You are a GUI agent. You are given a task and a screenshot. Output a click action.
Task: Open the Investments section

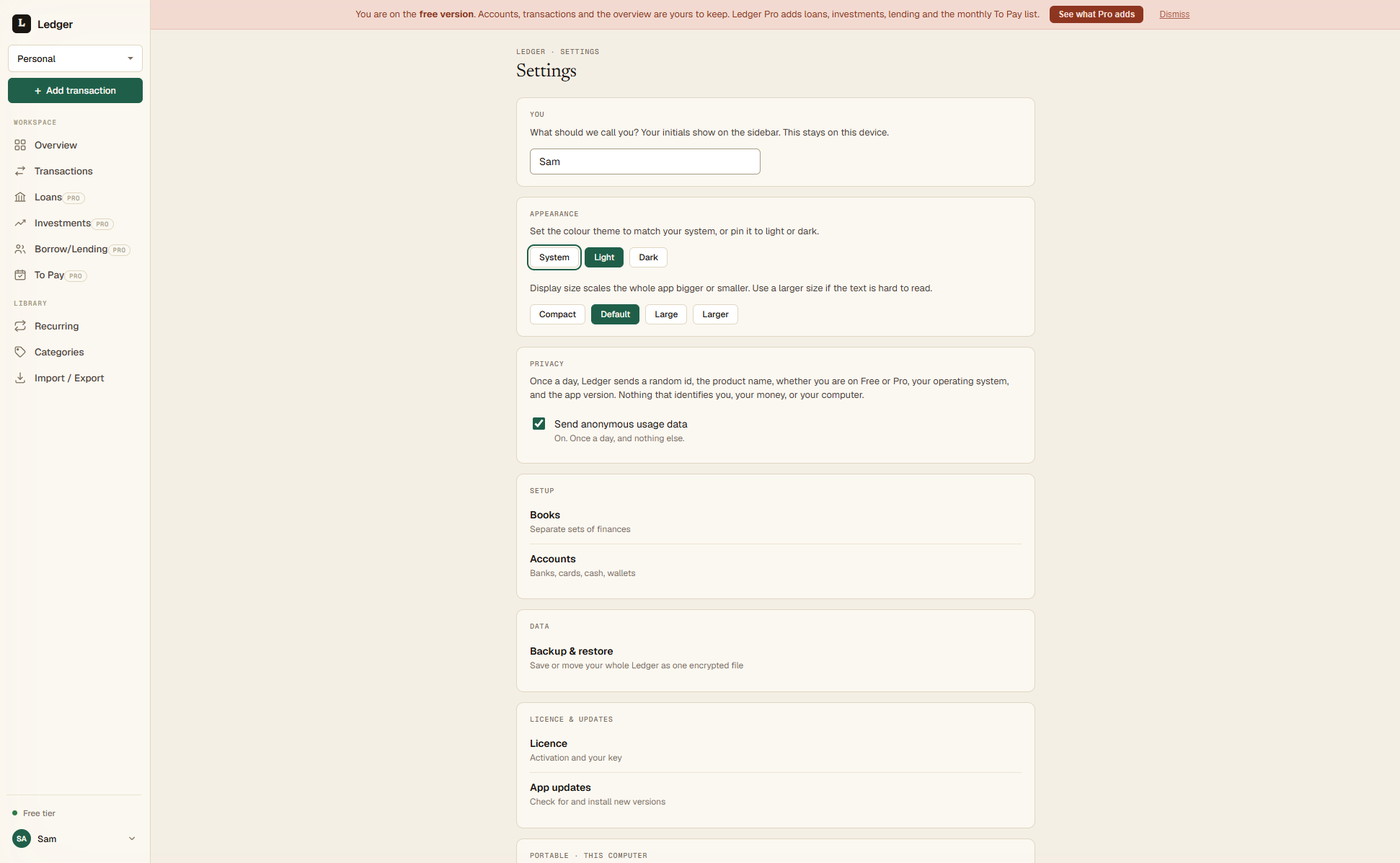(75, 223)
